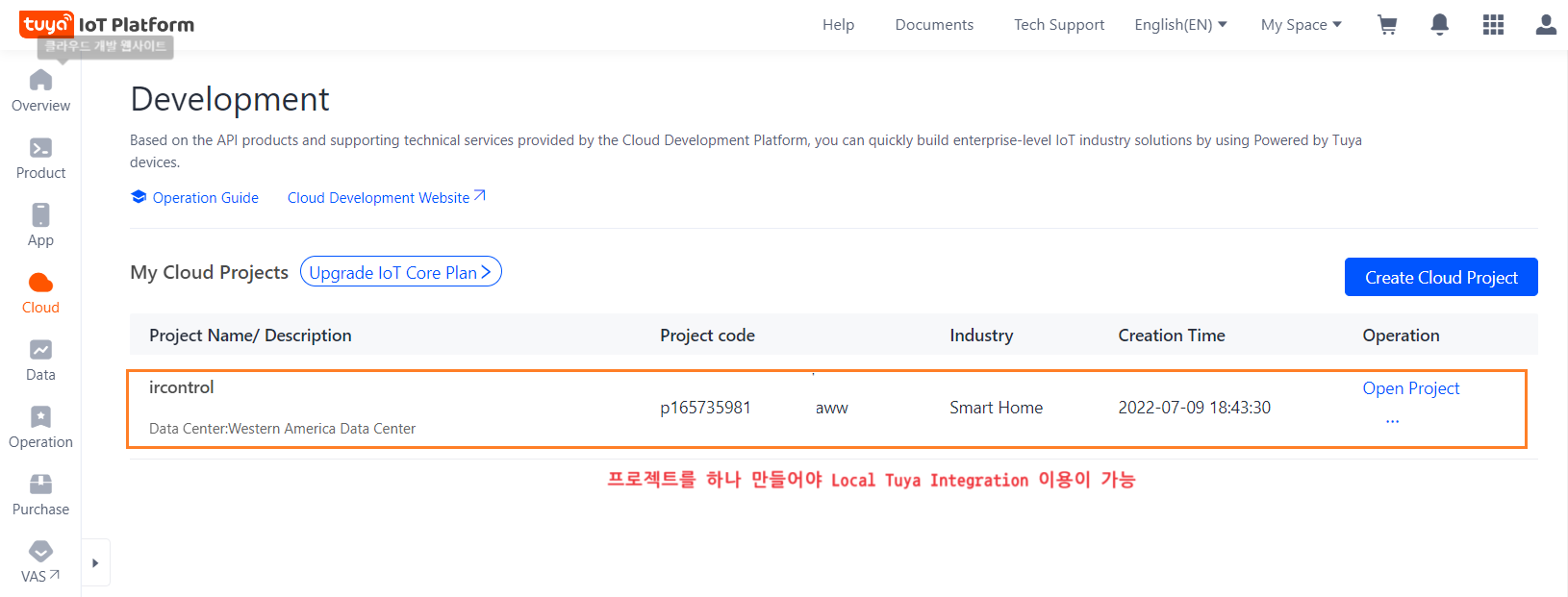Screen dimensions: 1568x597
Task: Click Data Center:Western America Data Center text
Action: 282,429
